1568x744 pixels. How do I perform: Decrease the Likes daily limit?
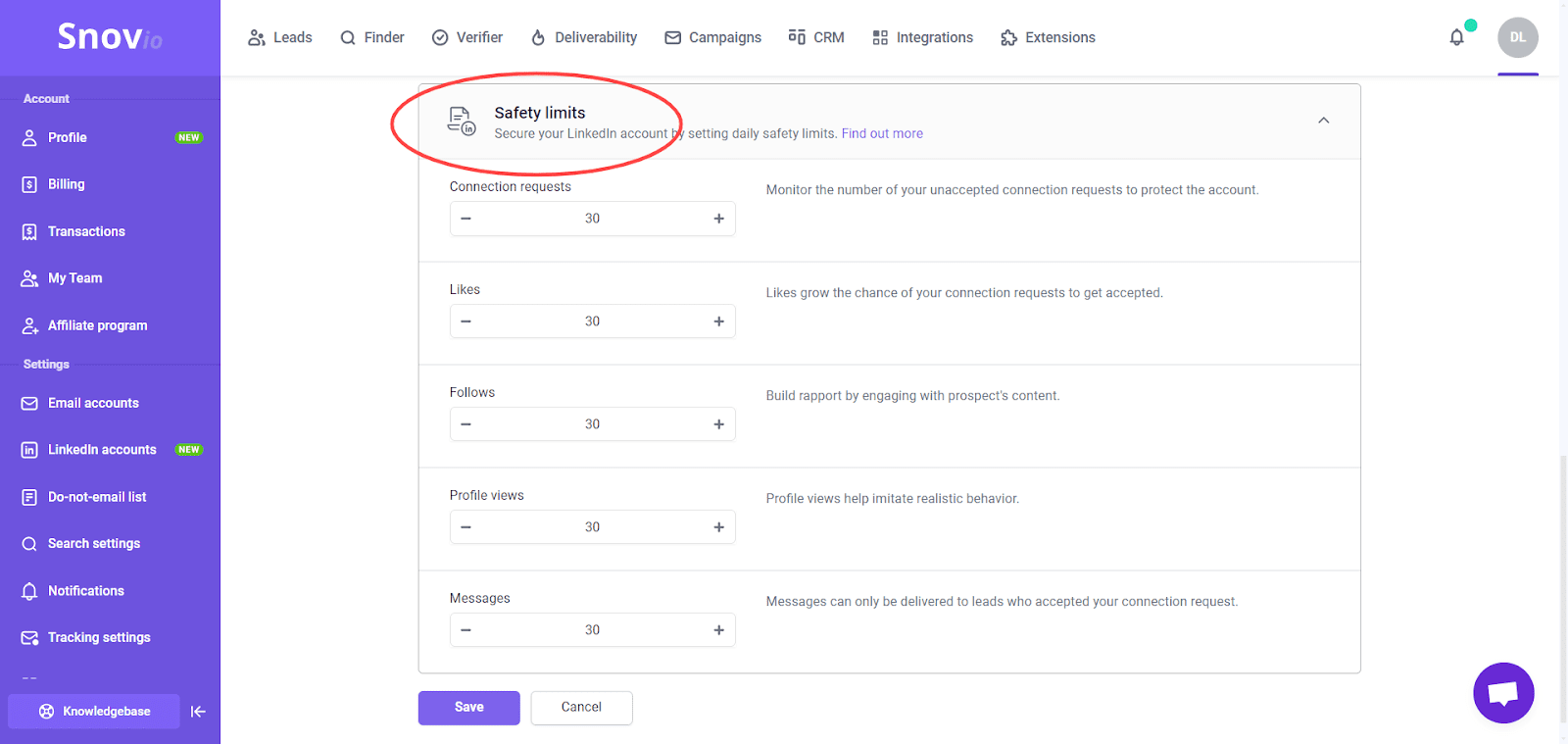point(466,322)
